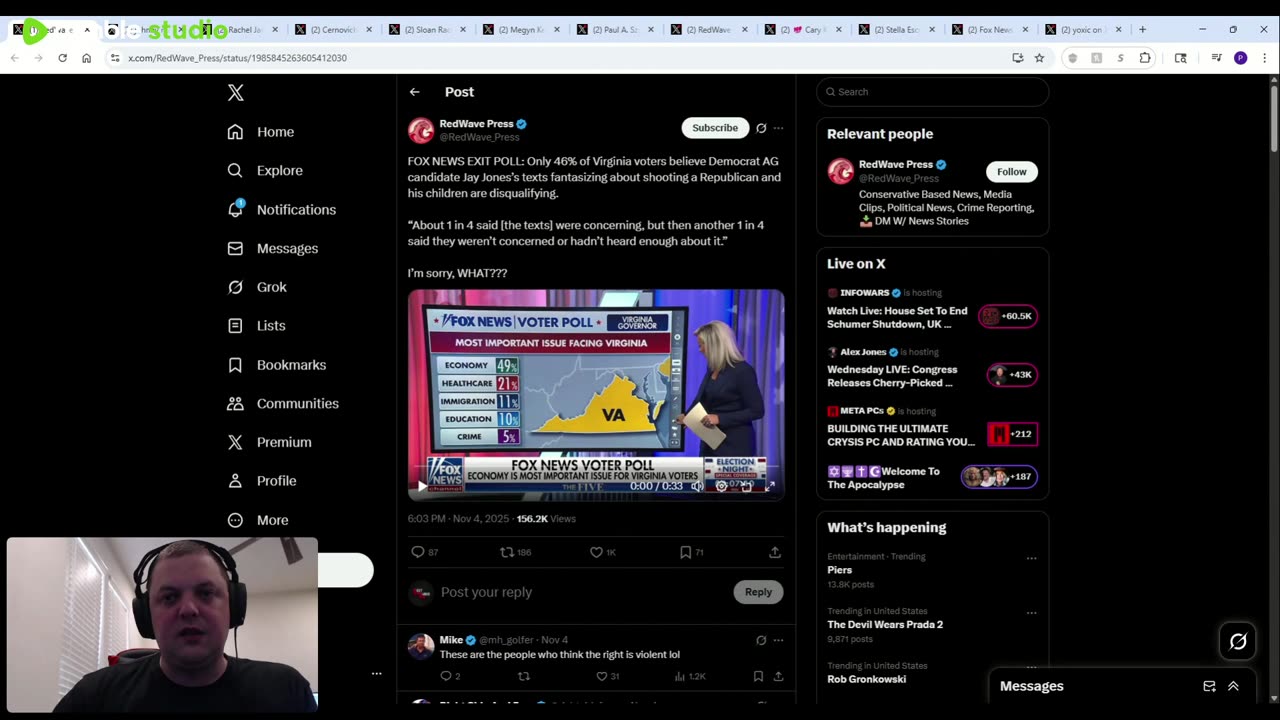Screen dimensions: 1280x720
Task: Open the Piers trending topic
Action: click(839, 570)
